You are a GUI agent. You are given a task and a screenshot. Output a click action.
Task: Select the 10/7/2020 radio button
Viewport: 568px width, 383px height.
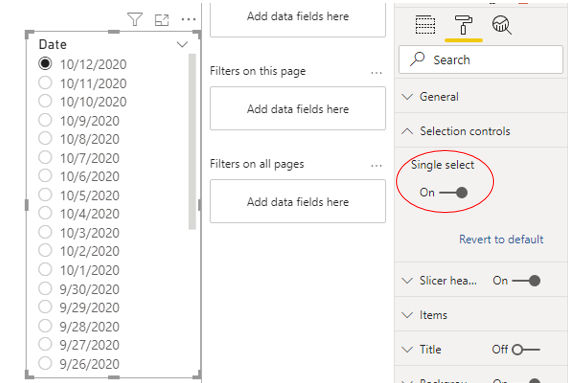click(45, 157)
